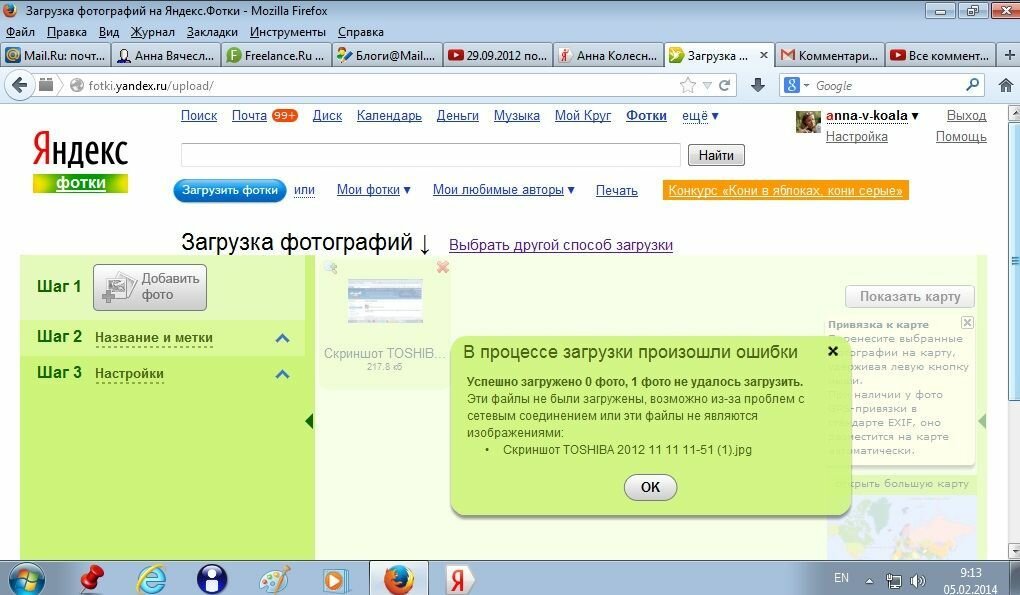1020x595 pixels.
Task: Open the 'Мои фотки' dropdown menu
Action: point(374,190)
